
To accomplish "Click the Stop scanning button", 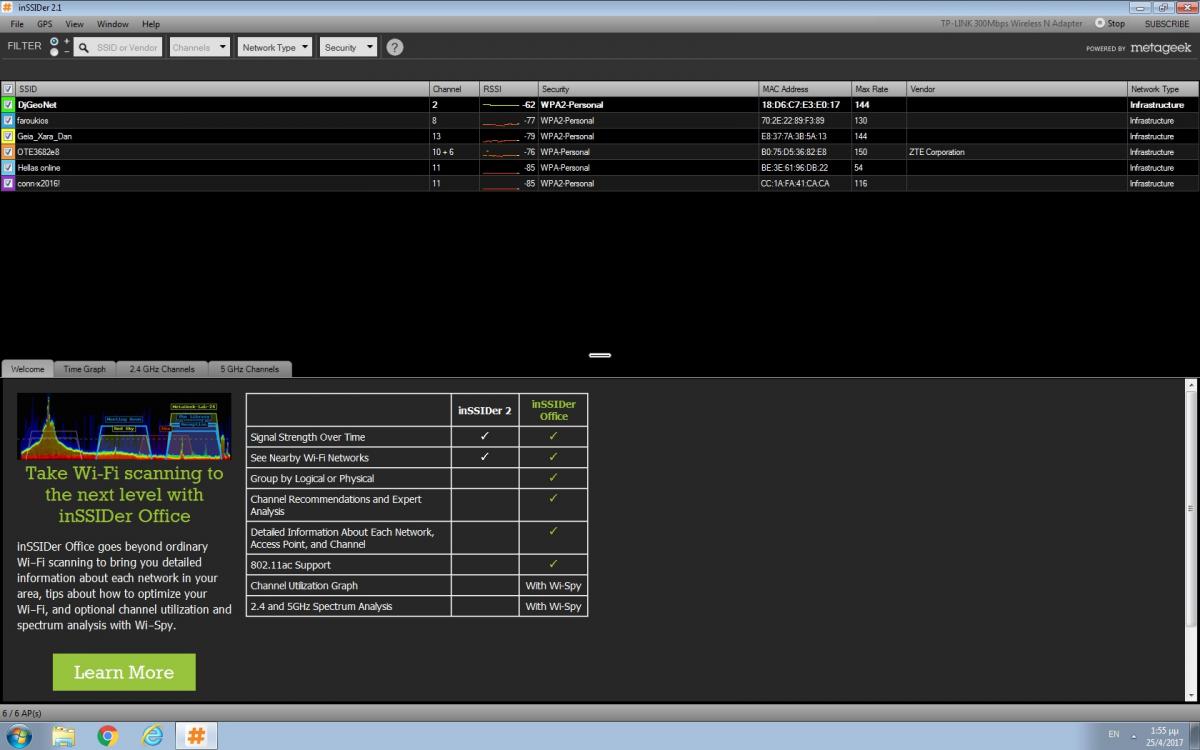I will tap(1110, 23).
